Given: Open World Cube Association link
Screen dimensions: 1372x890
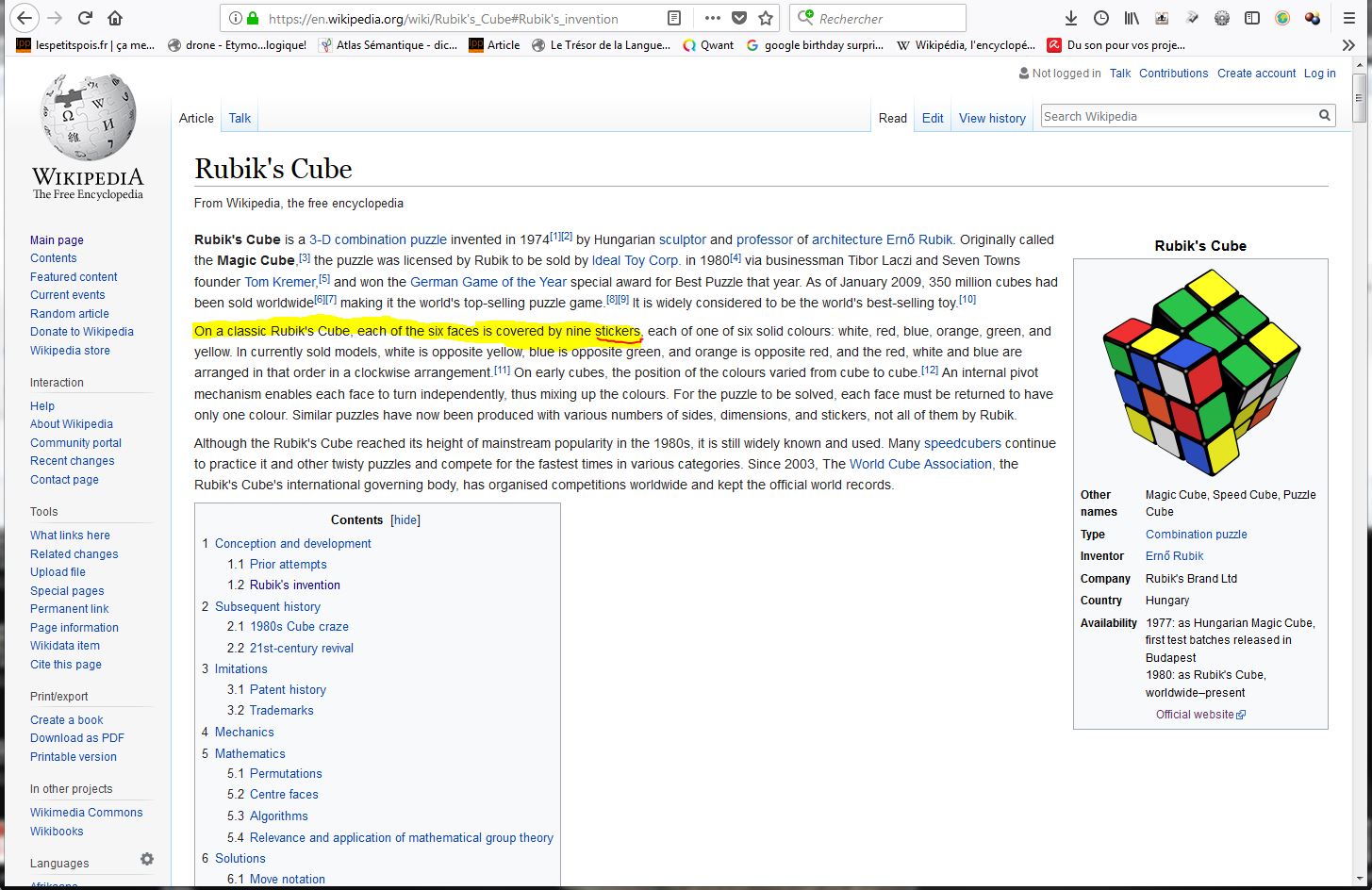Looking at the screenshot, I should tap(920, 464).
